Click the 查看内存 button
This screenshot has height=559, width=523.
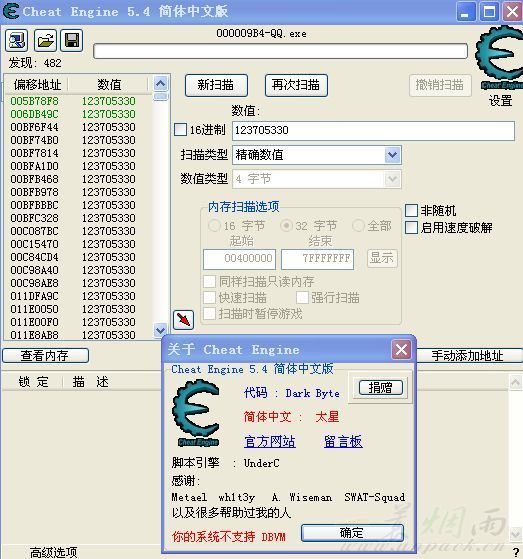click(x=45, y=355)
